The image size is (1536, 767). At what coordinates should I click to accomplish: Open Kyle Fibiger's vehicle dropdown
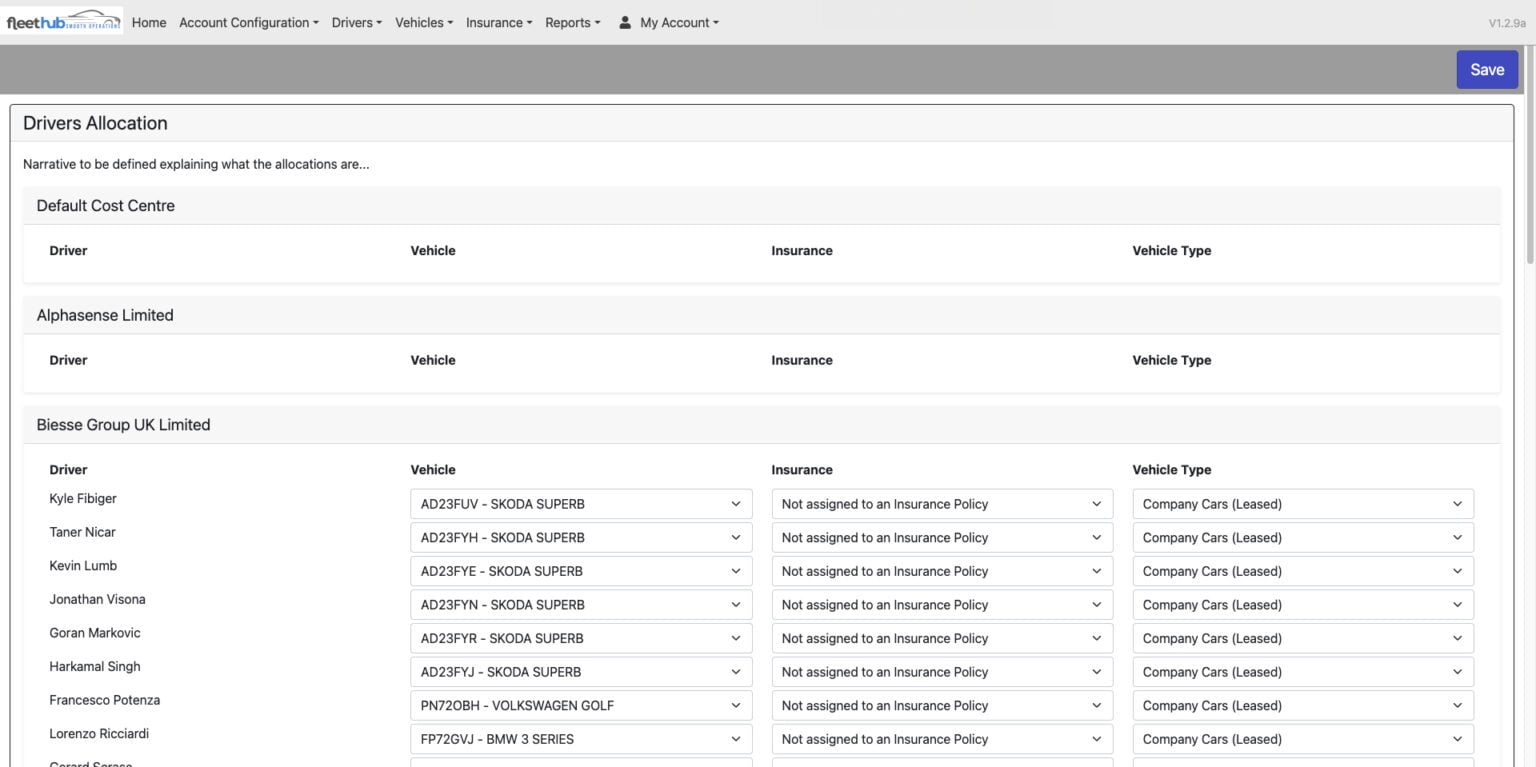pyautogui.click(x=580, y=503)
